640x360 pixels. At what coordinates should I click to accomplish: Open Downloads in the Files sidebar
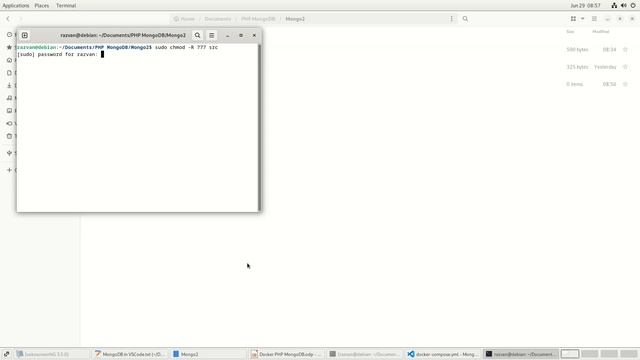pos(9,85)
